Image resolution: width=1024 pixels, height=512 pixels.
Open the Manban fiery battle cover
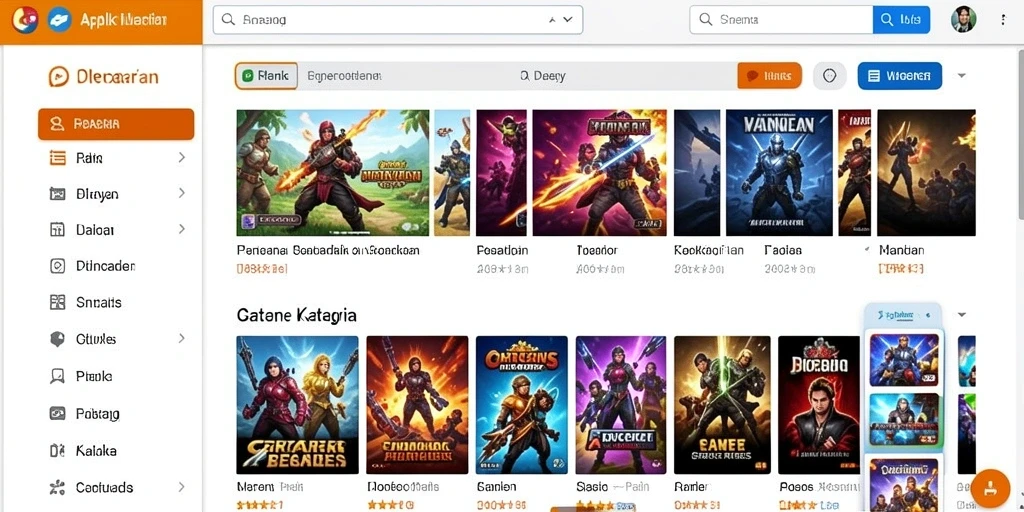pos(926,172)
